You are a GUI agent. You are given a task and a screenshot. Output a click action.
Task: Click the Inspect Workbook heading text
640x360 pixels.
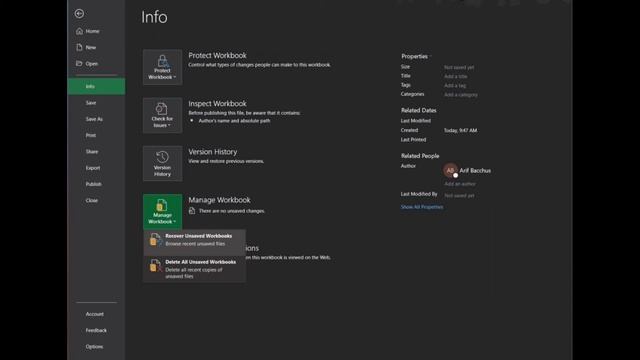[x=217, y=104]
